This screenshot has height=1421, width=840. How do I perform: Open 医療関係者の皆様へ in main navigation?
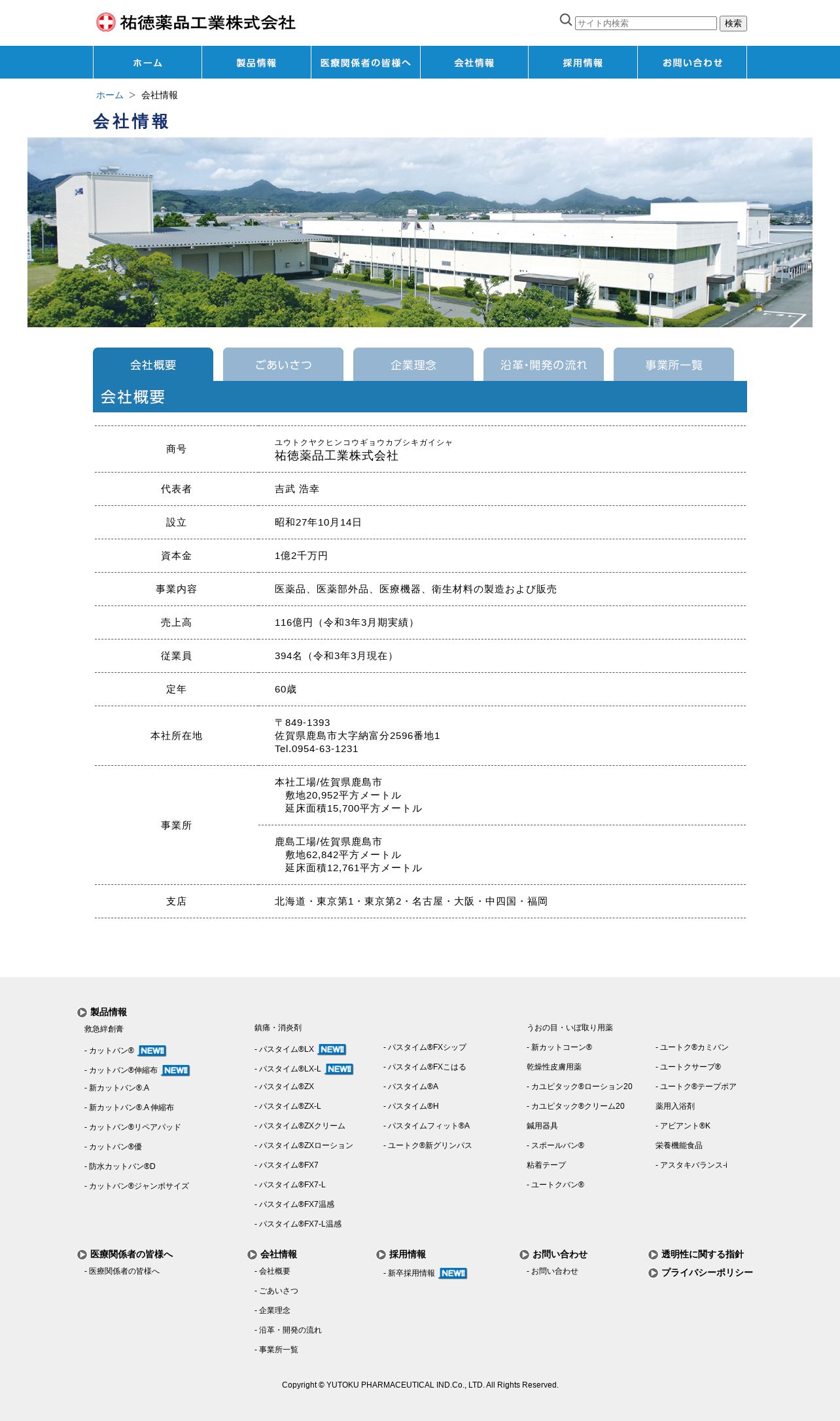click(366, 62)
